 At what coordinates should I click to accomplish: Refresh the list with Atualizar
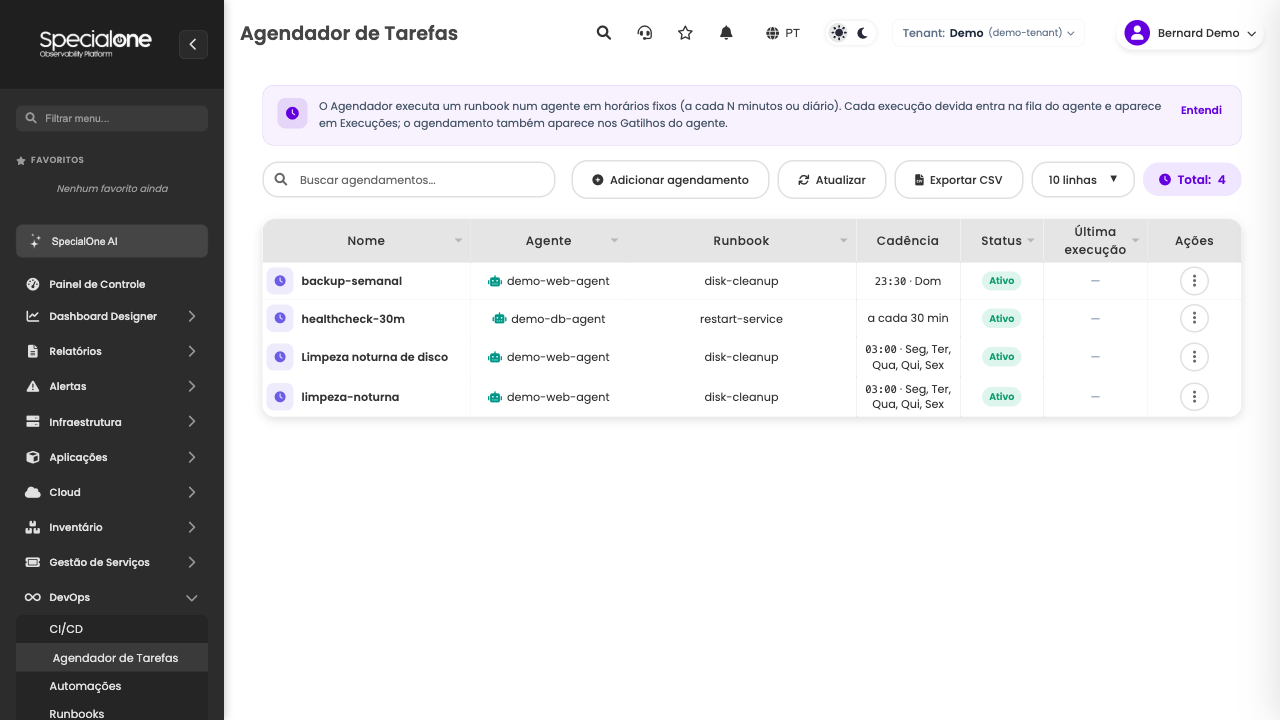point(832,180)
